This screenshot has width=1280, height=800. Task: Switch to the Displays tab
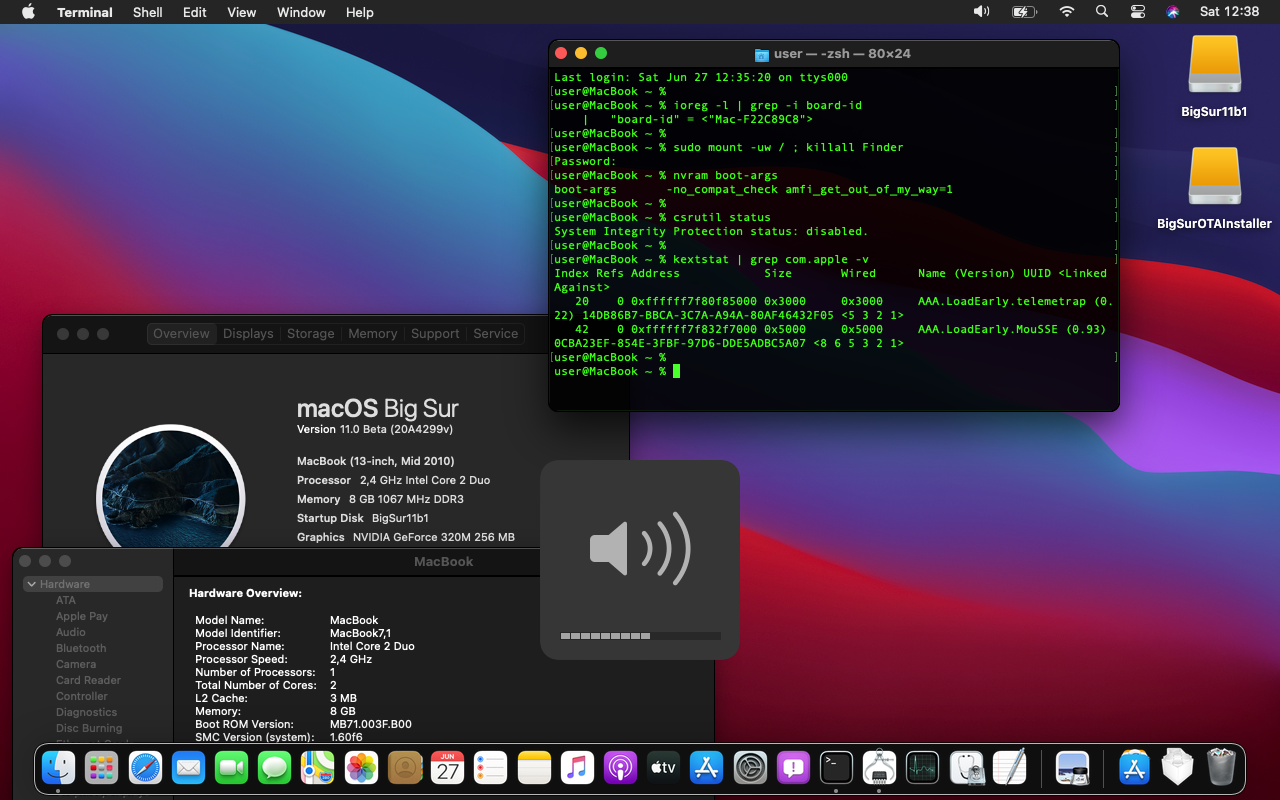click(x=248, y=334)
